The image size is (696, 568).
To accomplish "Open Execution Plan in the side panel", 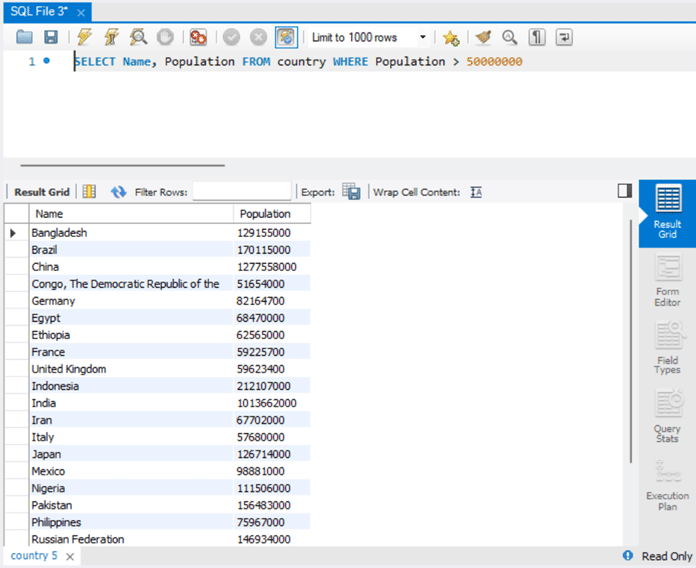I will (668, 485).
